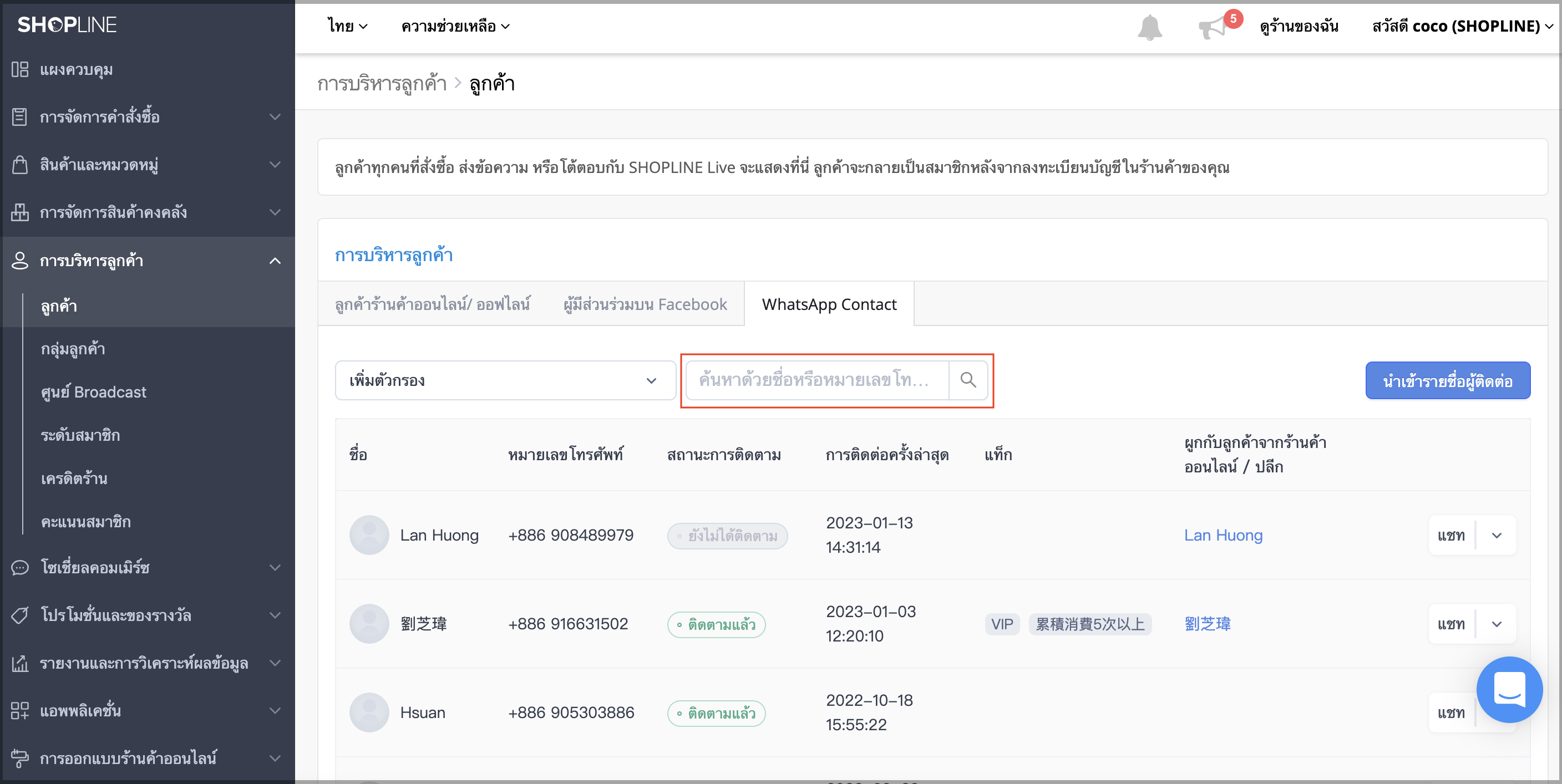Click แชท button for Lan Huong
Screen dimensions: 1562x784
click(x=1451, y=536)
